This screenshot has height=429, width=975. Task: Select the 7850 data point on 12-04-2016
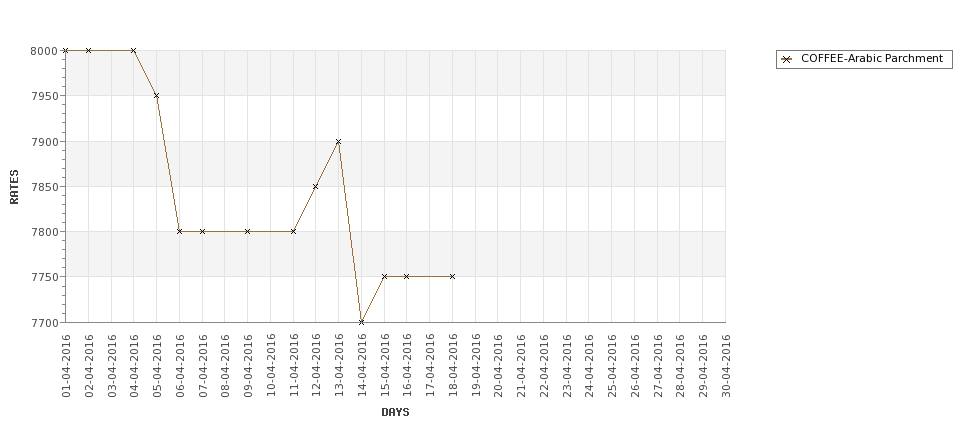(x=315, y=187)
